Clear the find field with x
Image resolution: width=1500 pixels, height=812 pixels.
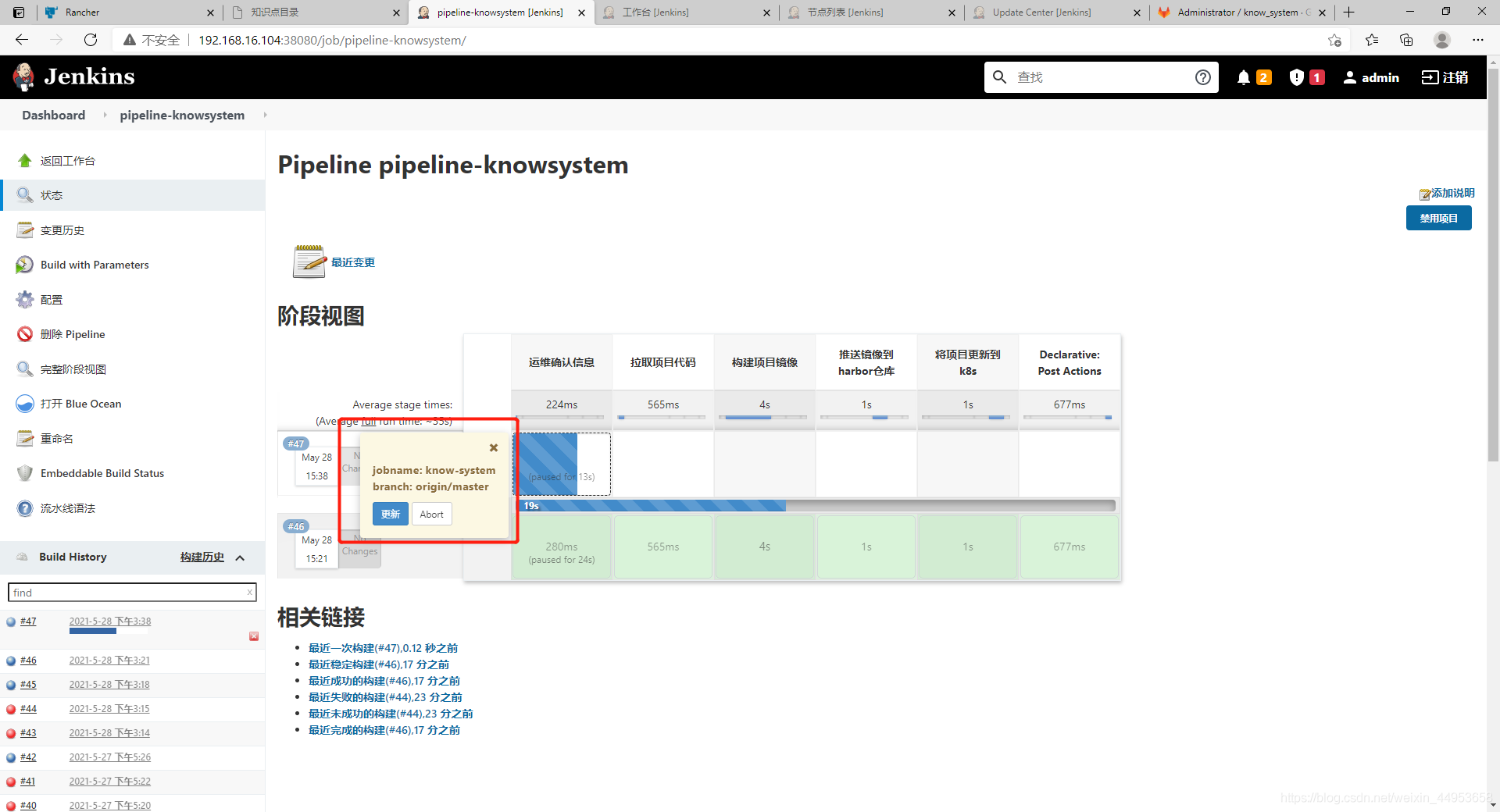coord(250,593)
